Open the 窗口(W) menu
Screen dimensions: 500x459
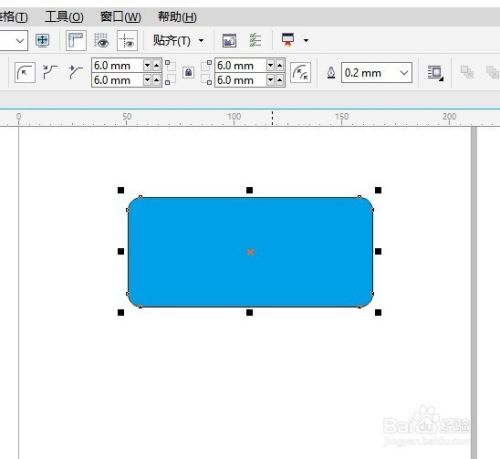coord(121,16)
